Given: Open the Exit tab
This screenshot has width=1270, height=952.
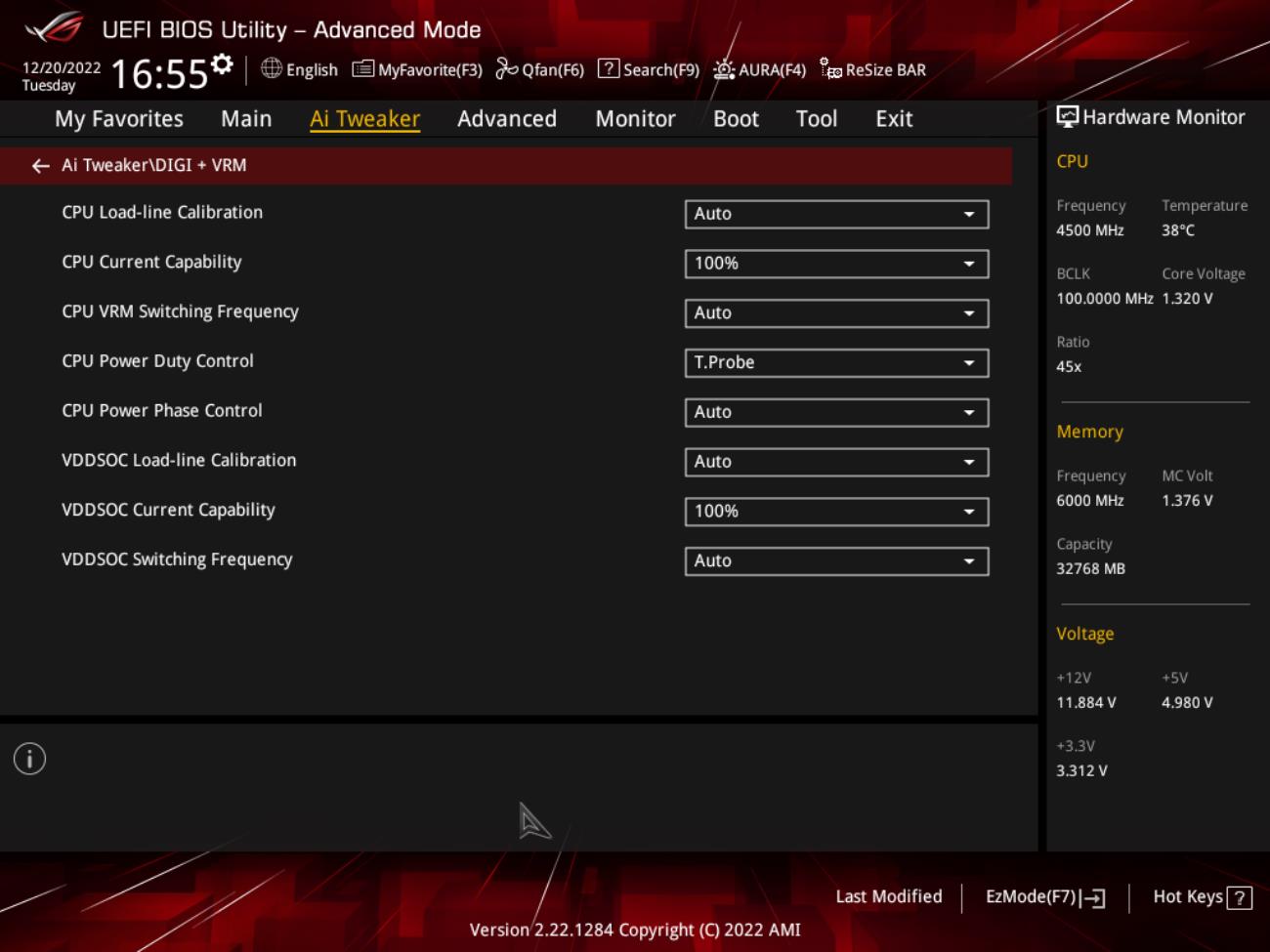Looking at the screenshot, I should click(x=894, y=119).
